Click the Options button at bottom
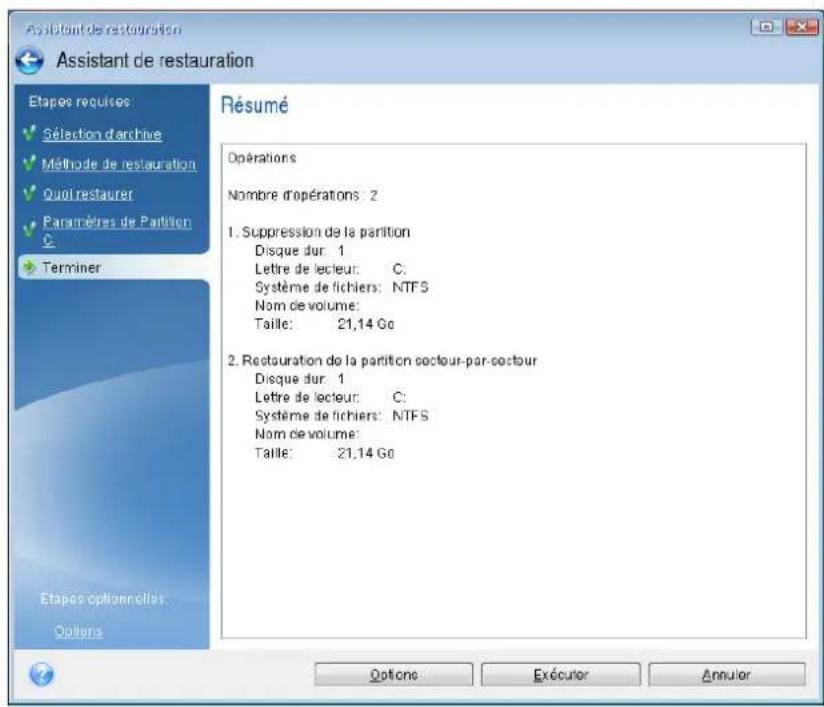824x707 pixels. click(394, 674)
